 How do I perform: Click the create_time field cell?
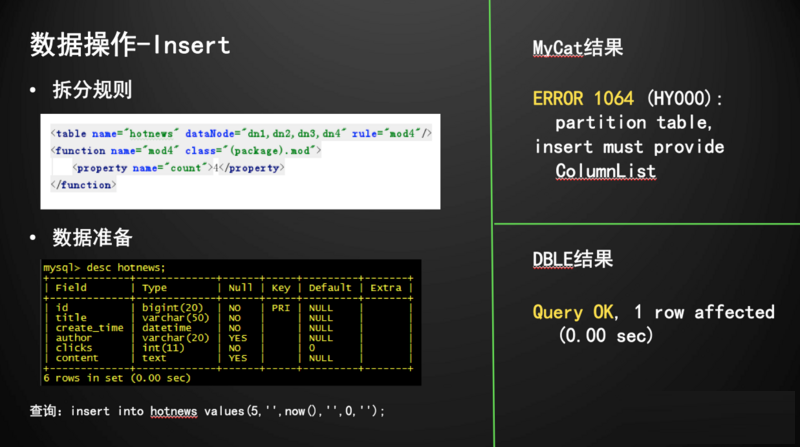tap(89, 328)
